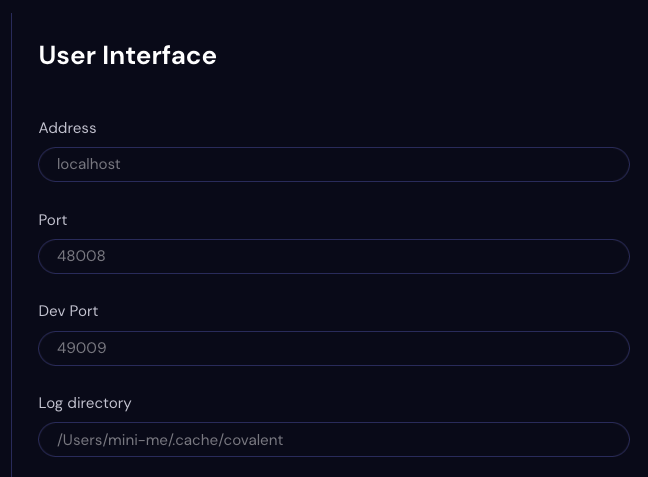Click the User Interface section heading
Viewport: 648px width, 477px height.
tap(128, 55)
